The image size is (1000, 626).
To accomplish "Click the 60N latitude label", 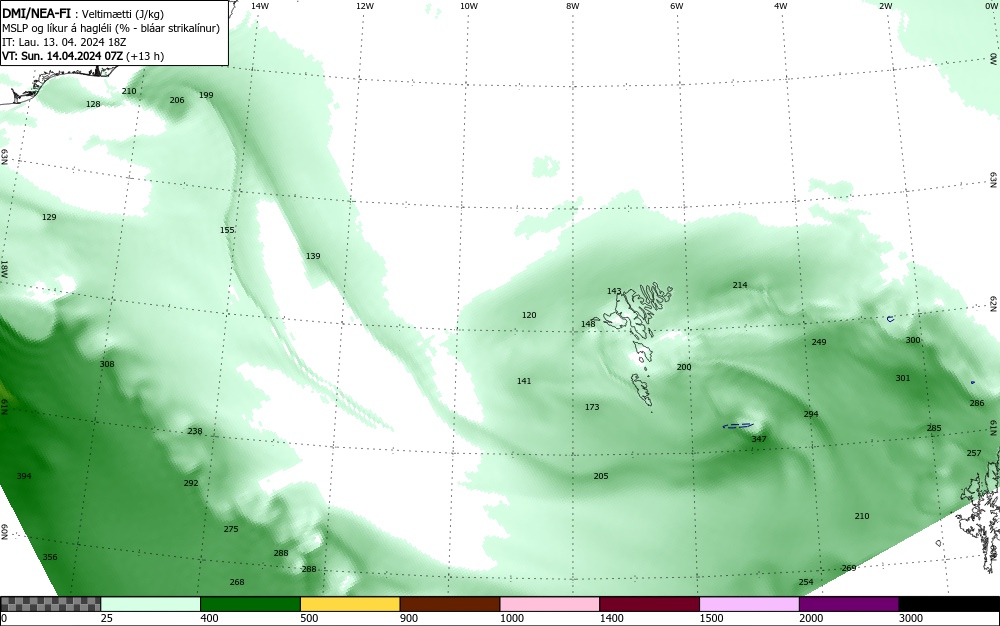I will [x=4, y=532].
